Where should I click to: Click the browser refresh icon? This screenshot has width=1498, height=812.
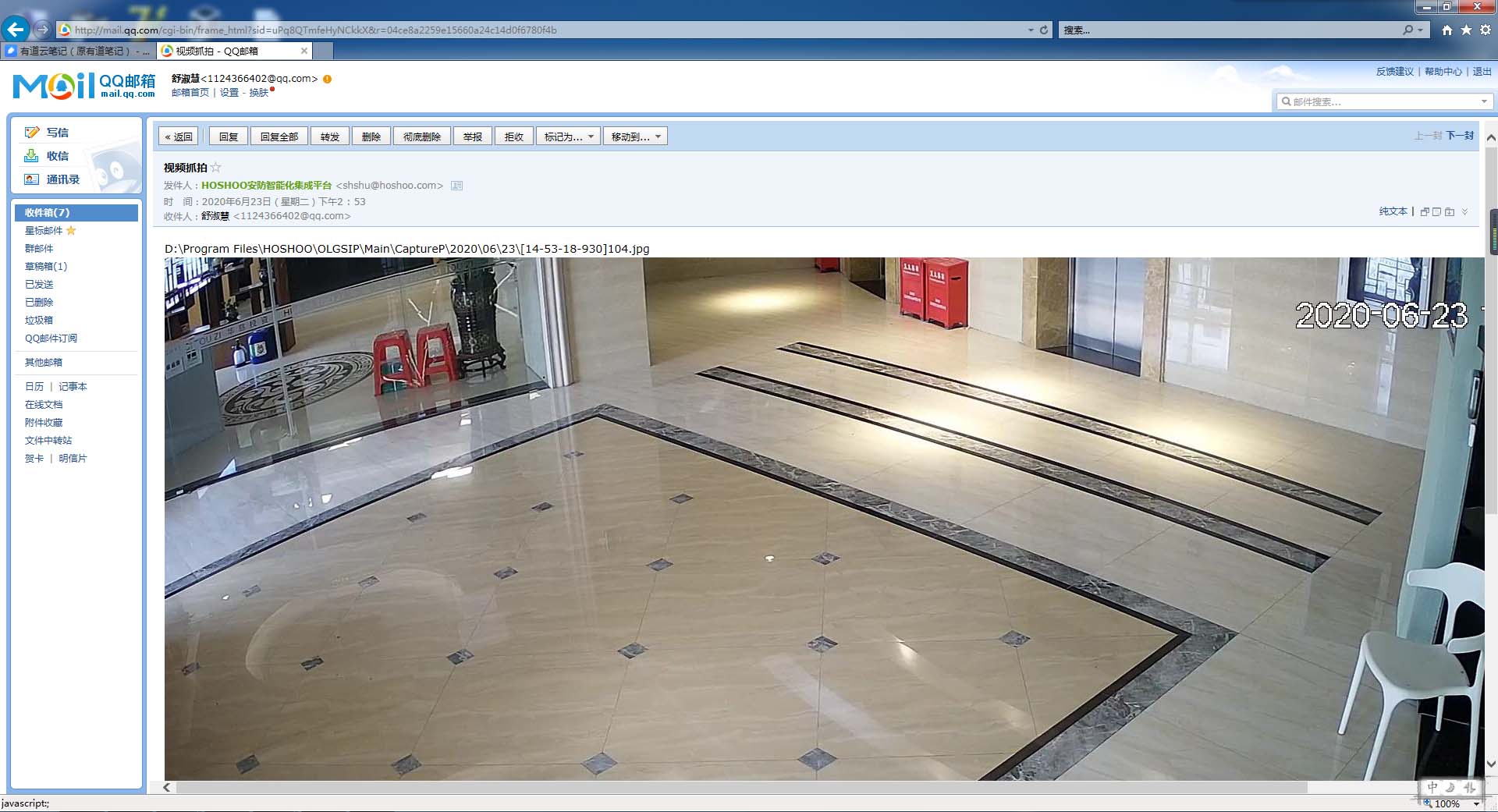pos(1044,30)
